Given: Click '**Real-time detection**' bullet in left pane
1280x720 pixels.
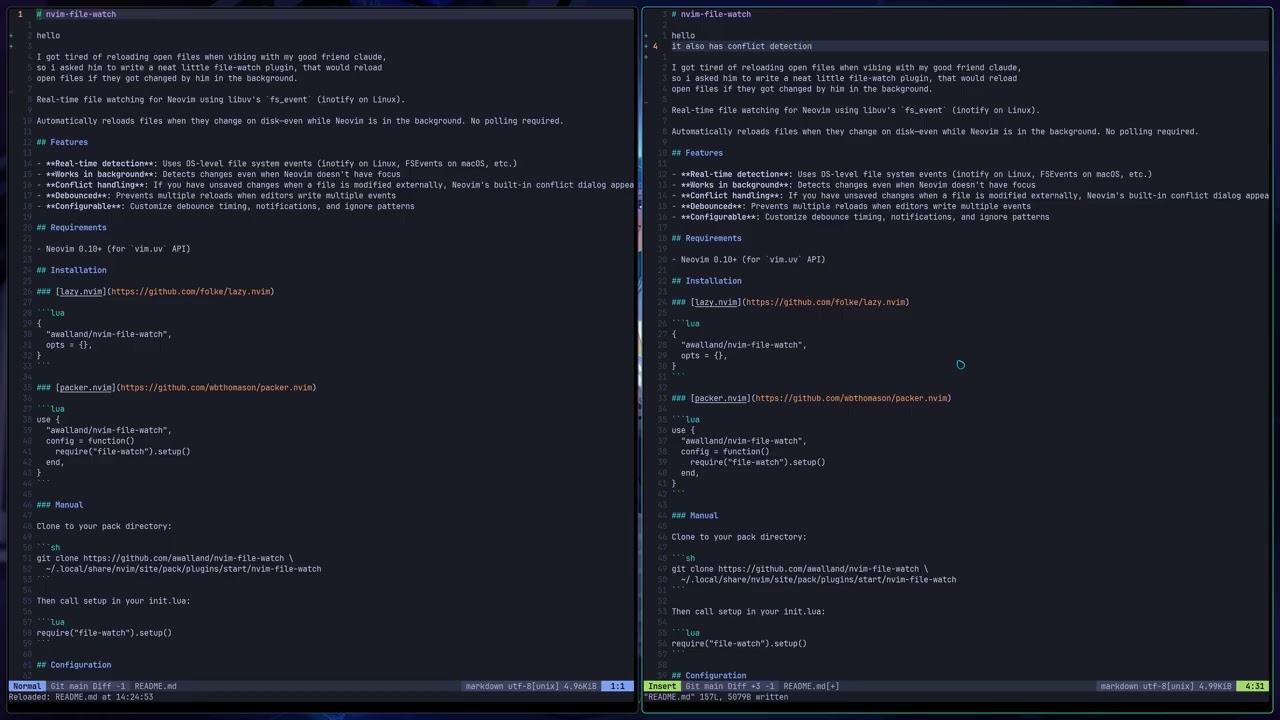Looking at the screenshot, I should [276, 163].
